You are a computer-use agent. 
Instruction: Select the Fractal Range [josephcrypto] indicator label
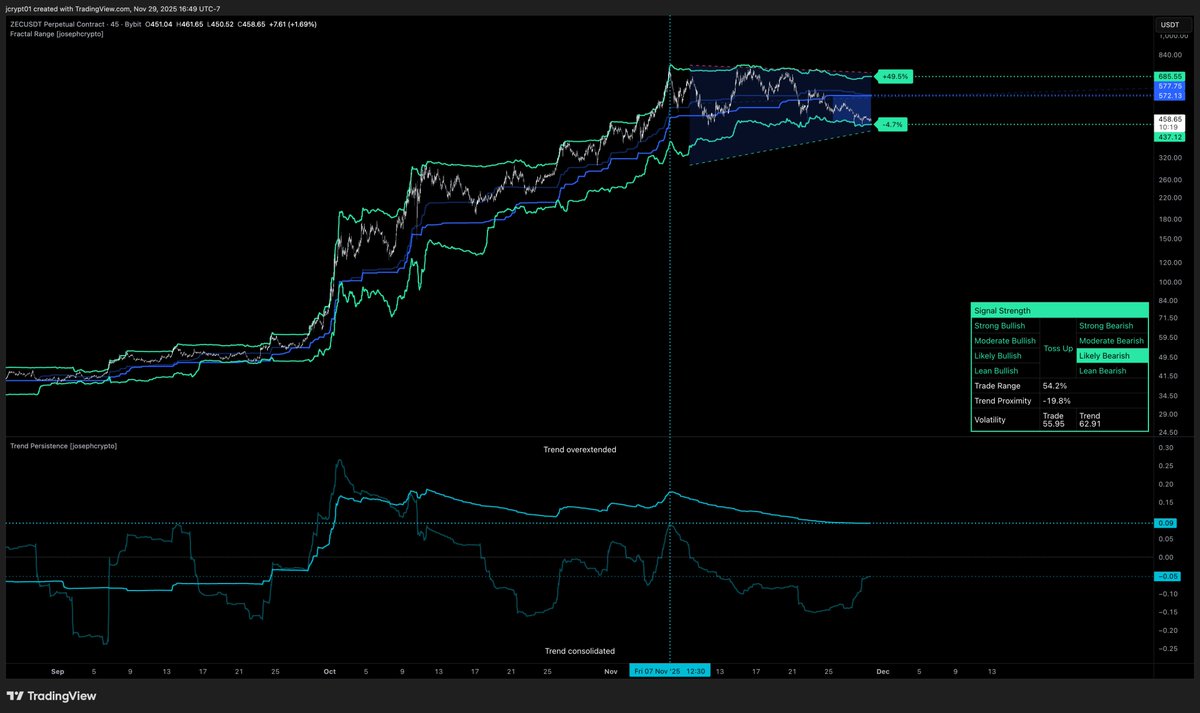click(x=56, y=34)
